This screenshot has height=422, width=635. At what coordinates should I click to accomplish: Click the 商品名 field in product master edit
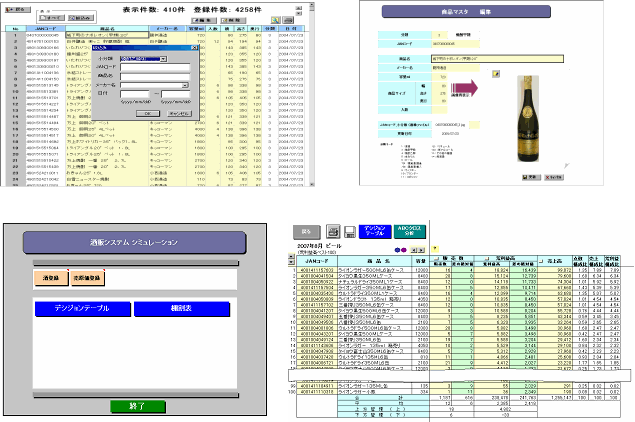497,59
